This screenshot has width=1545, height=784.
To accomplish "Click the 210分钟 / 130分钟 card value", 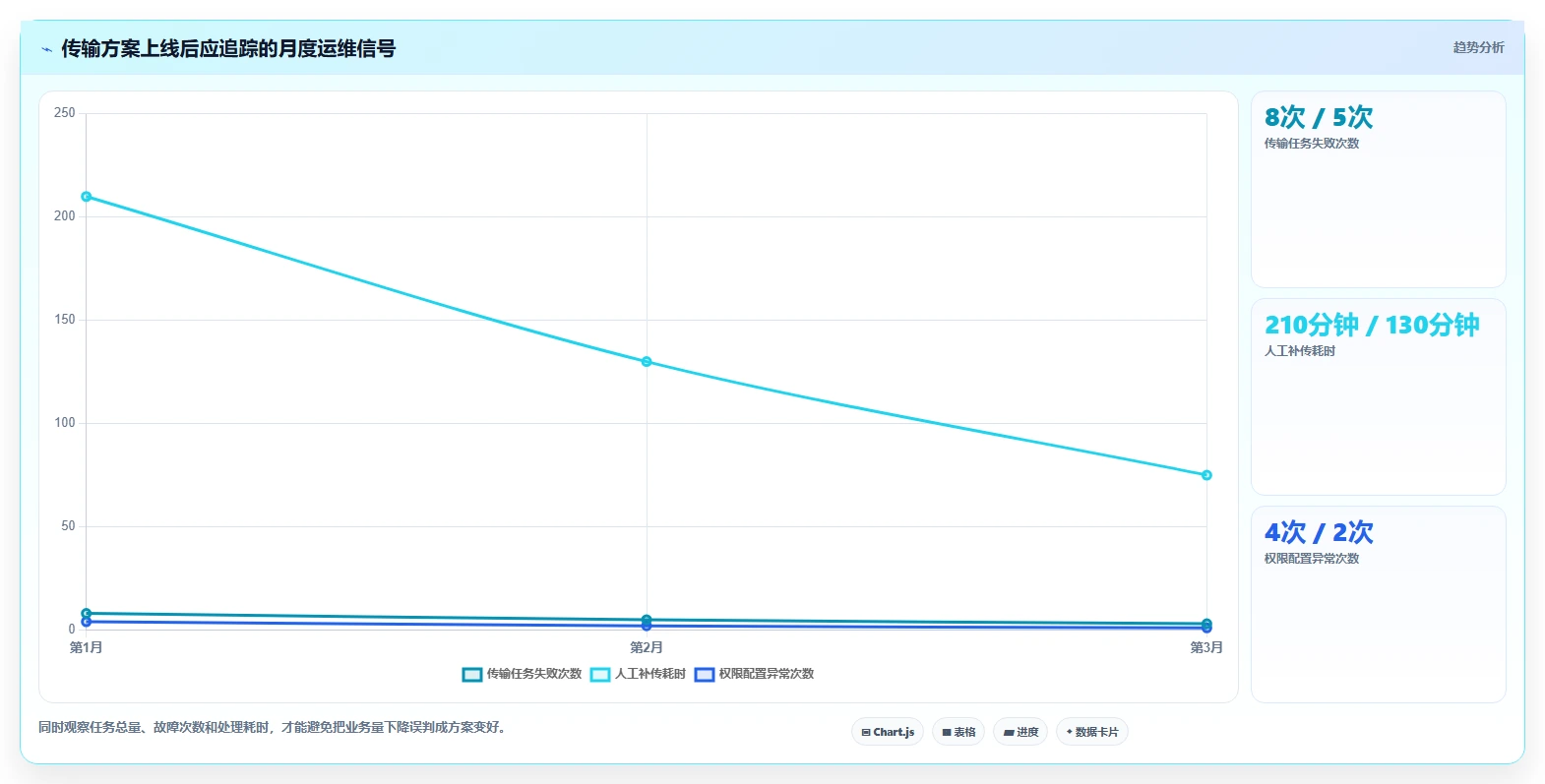I will 1372,326.
